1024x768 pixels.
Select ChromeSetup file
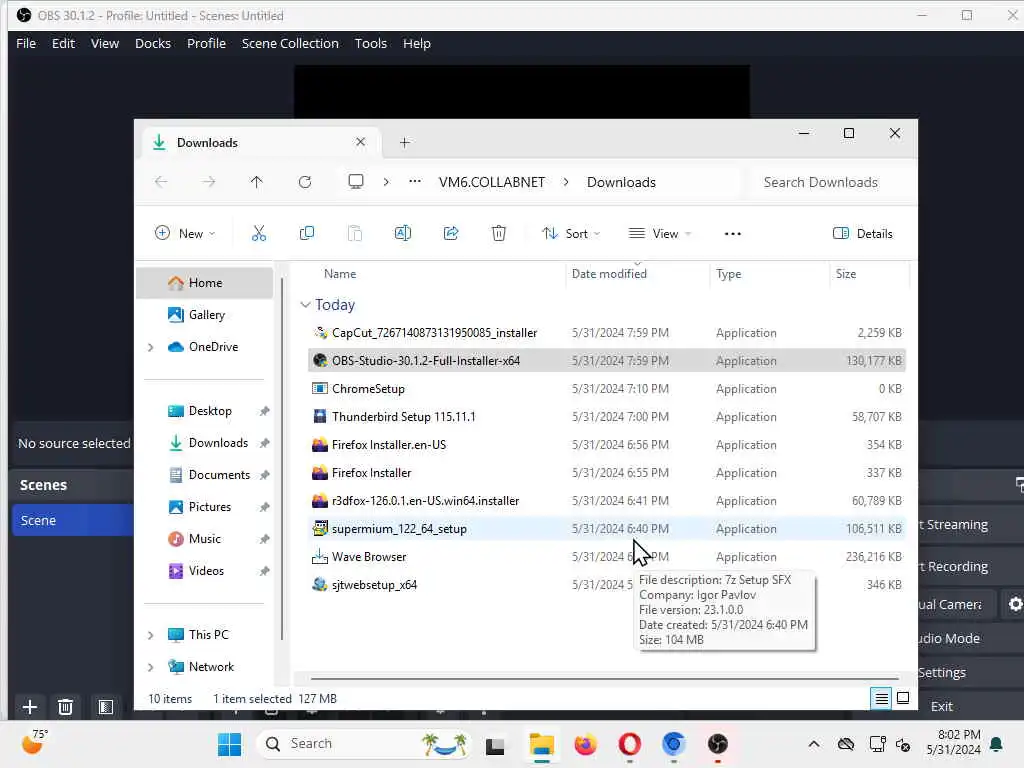point(606,389)
